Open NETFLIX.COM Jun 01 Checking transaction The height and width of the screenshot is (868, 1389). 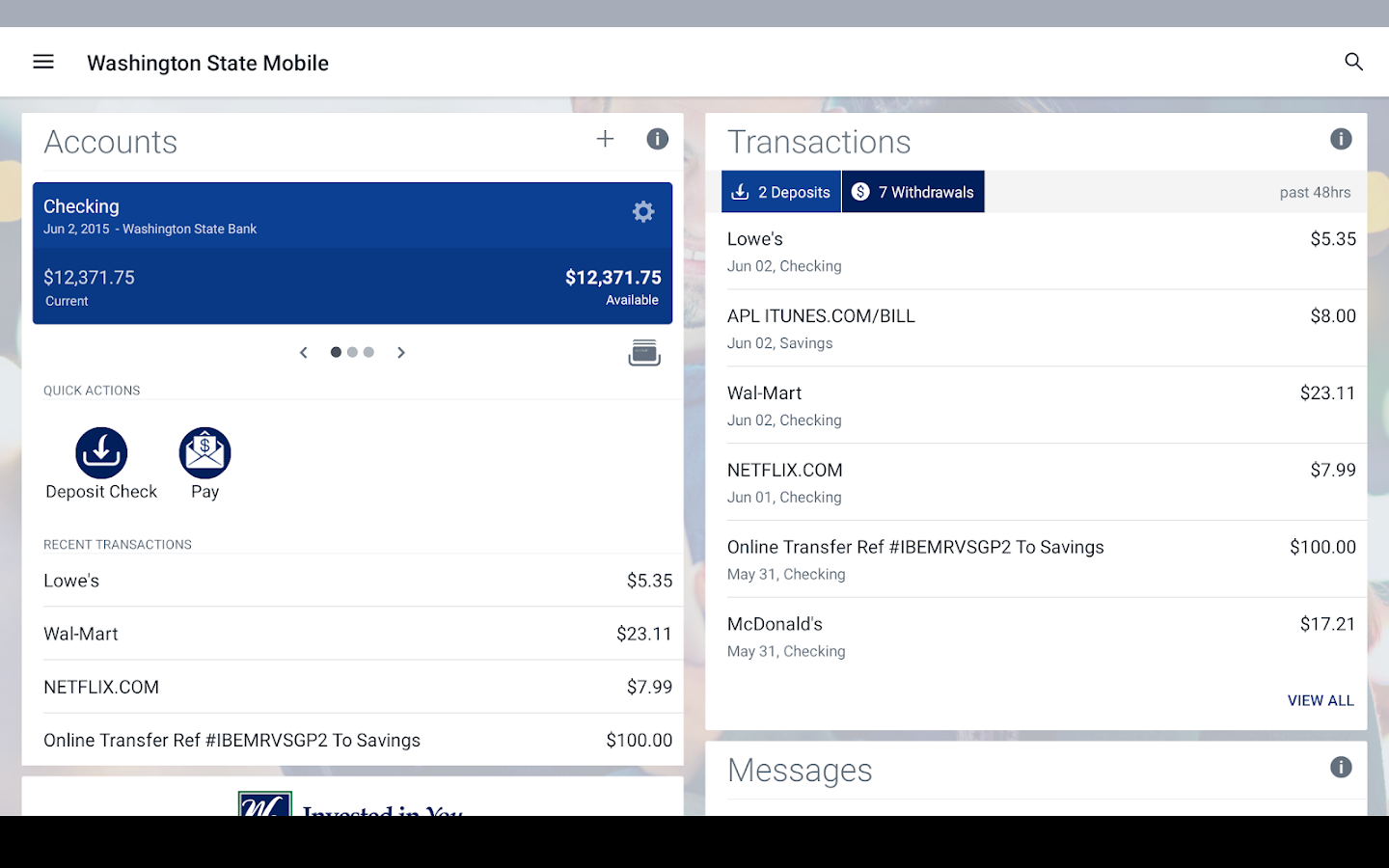coord(1042,483)
